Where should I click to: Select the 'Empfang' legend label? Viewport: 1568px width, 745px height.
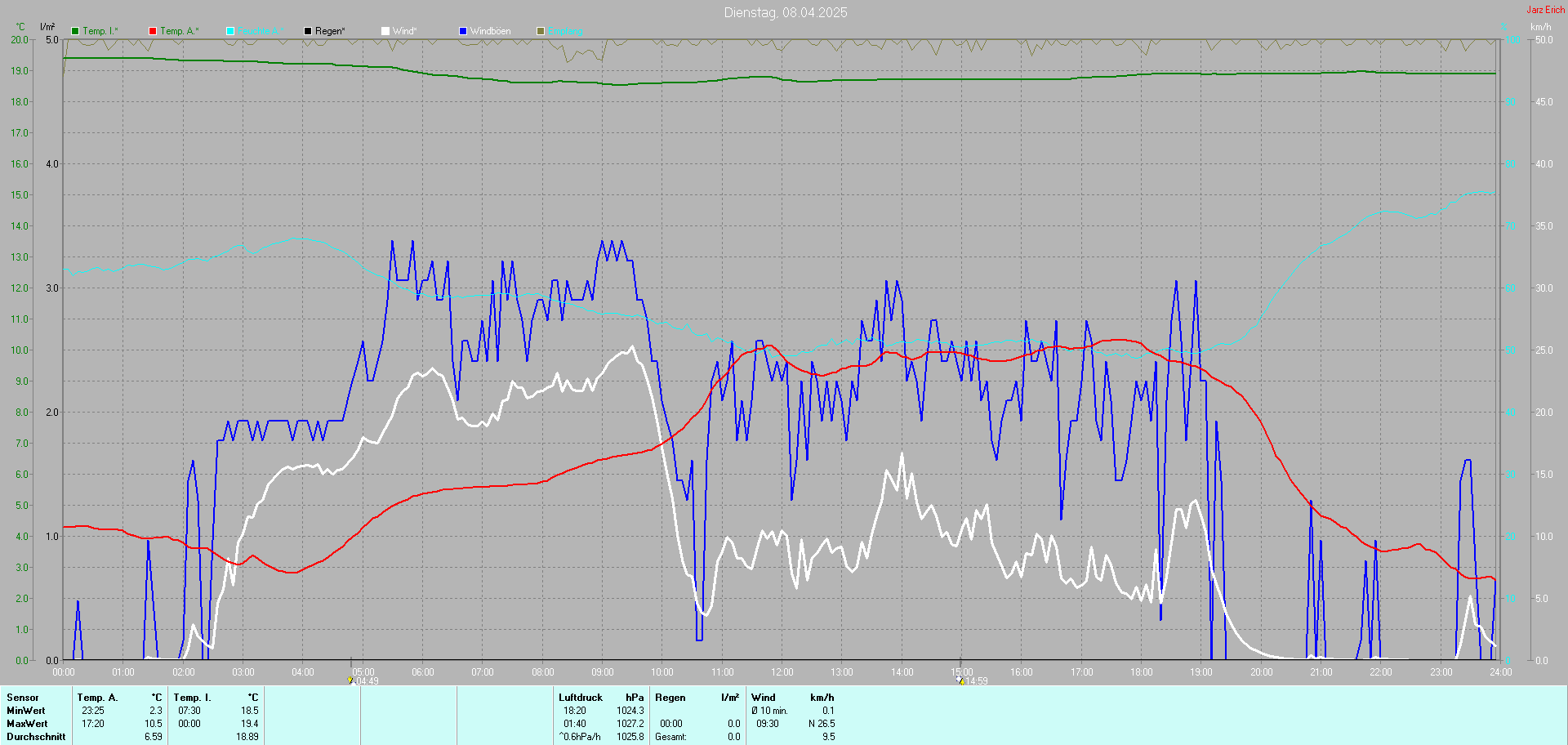tap(566, 31)
